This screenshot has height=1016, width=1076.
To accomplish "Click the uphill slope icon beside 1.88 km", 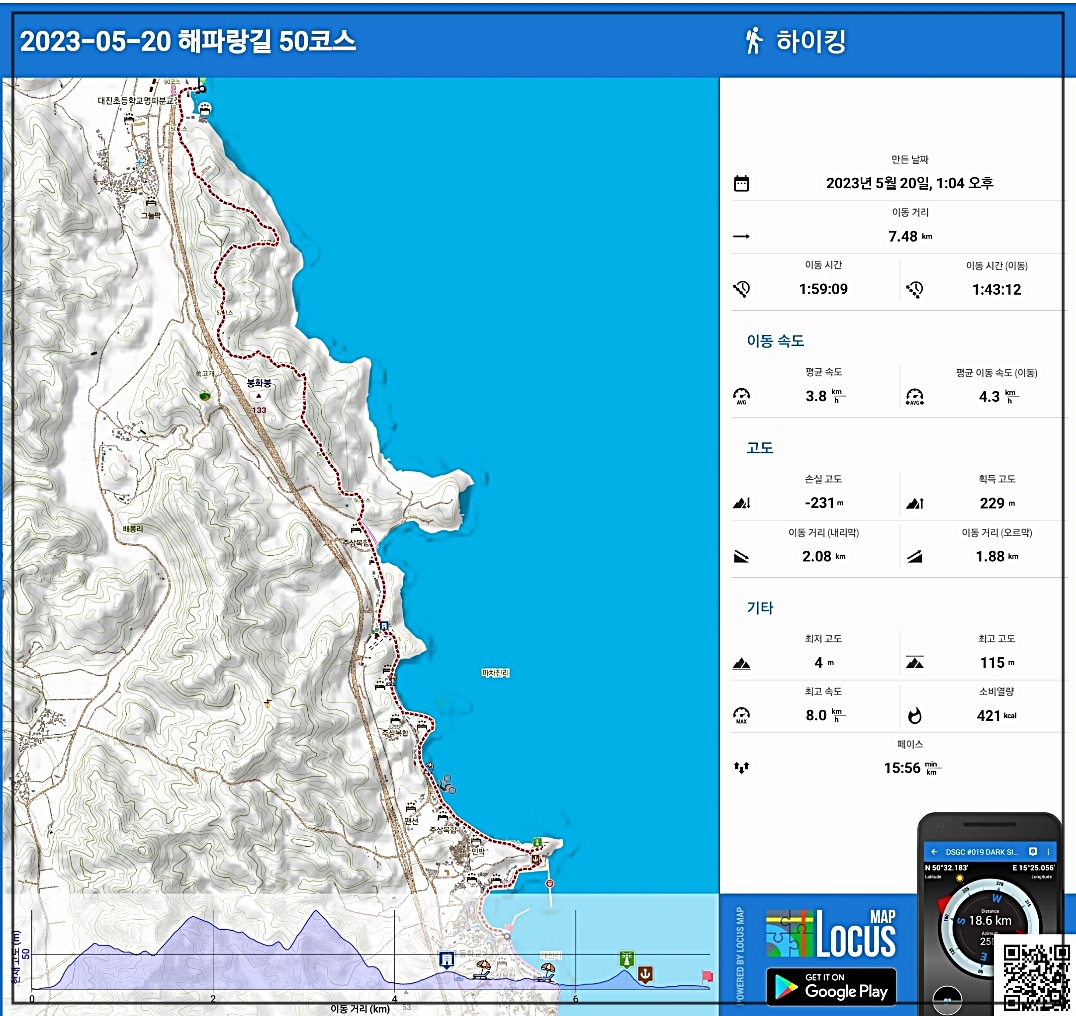I will [914, 557].
